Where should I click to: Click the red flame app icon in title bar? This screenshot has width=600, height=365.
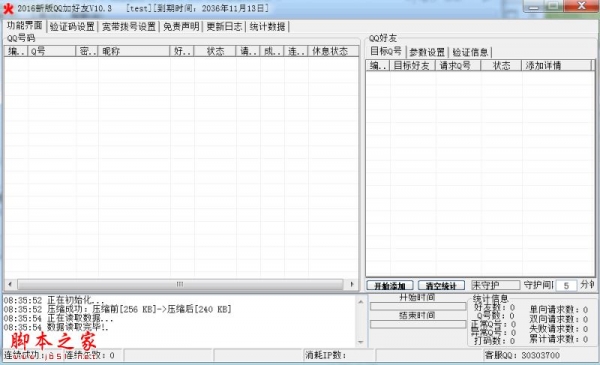(x=8, y=8)
